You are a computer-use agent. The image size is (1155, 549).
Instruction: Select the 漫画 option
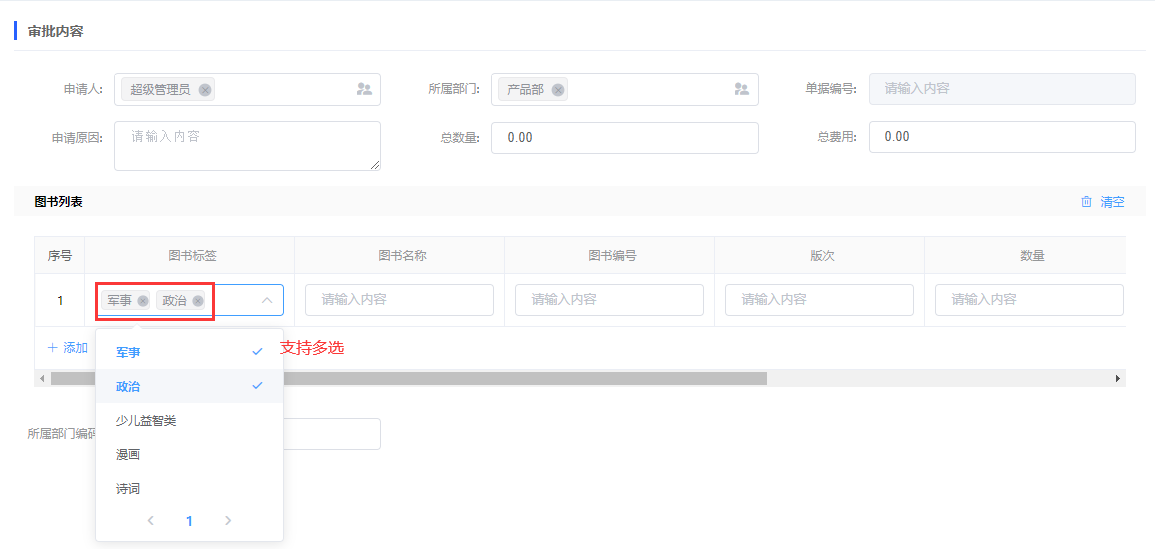[x=189, y=454]
